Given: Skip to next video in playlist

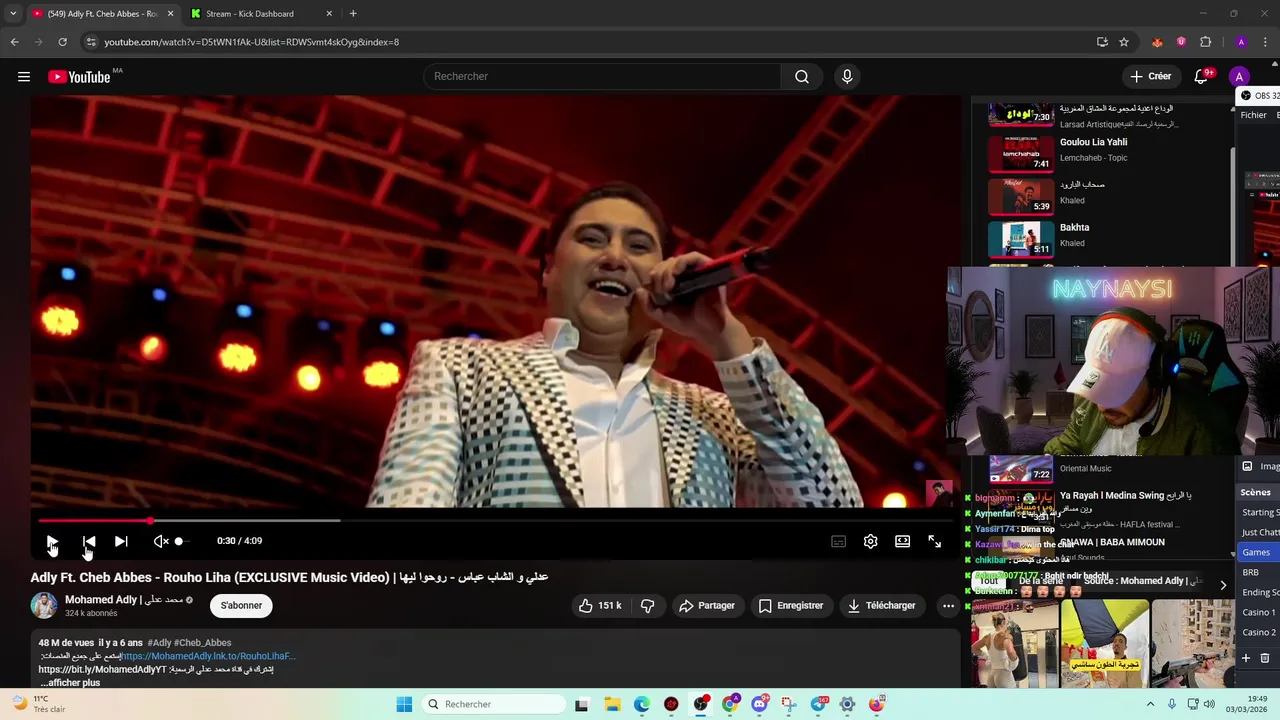Looking at the screenshot, I should pyautogui.click(x=121, y=541).
